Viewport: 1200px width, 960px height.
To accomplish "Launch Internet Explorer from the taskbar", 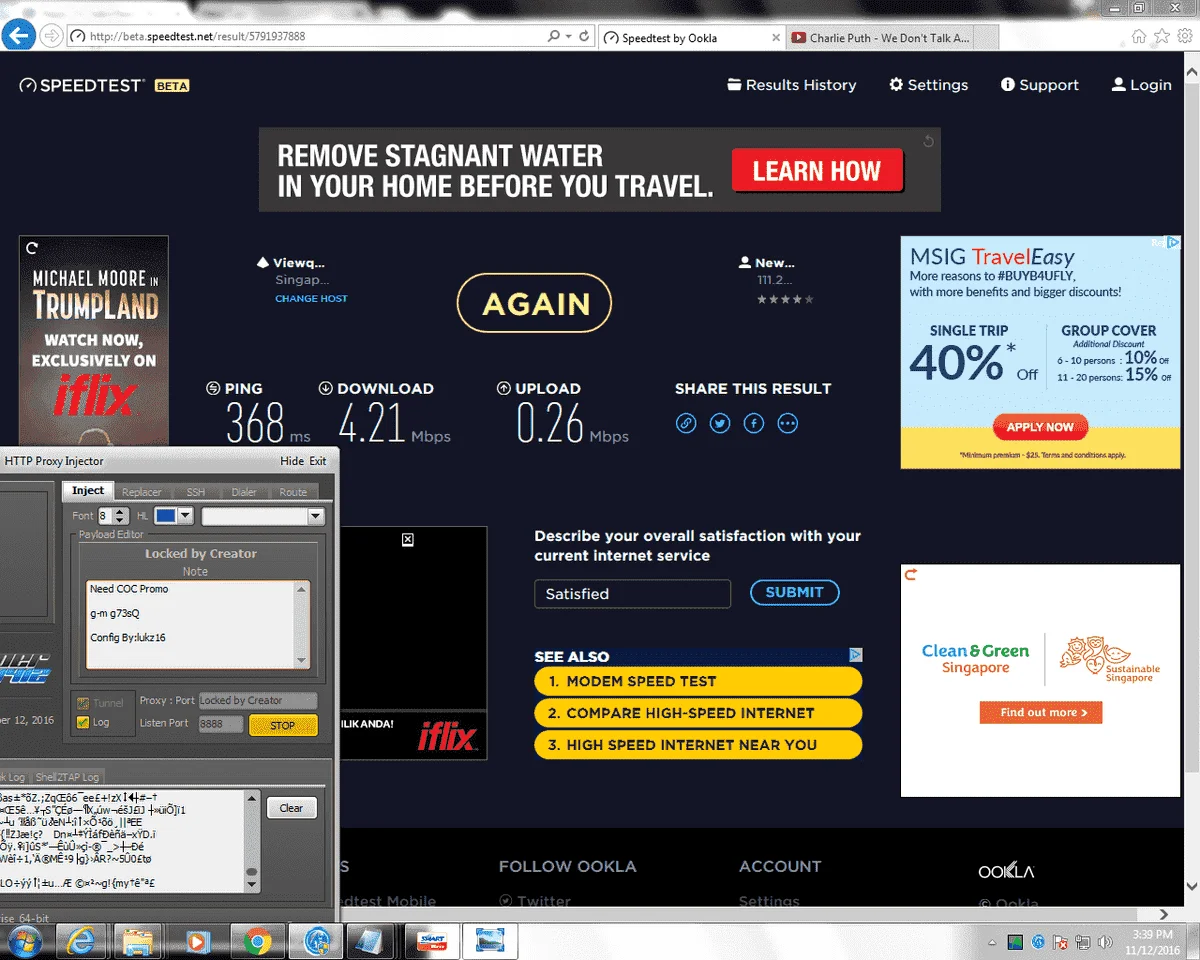I will click(x=81, y=941).
